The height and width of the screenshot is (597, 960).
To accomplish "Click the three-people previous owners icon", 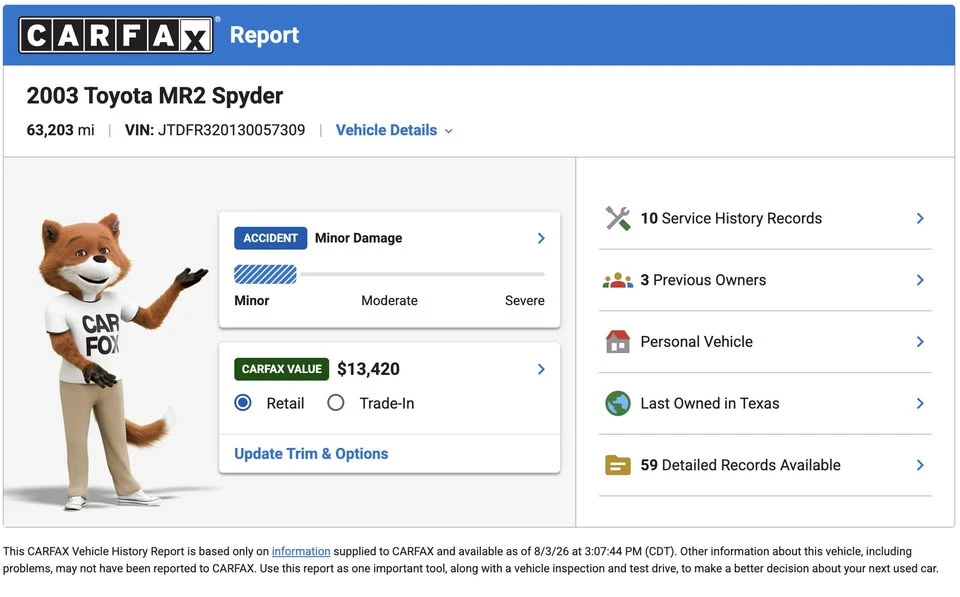I will click(618, 280).
